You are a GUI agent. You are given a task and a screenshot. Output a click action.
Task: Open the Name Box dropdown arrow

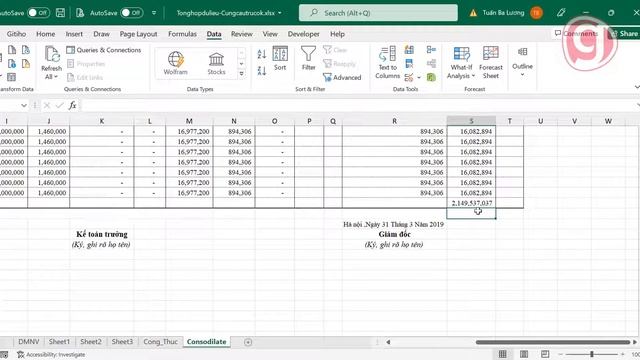coord(24,105)
